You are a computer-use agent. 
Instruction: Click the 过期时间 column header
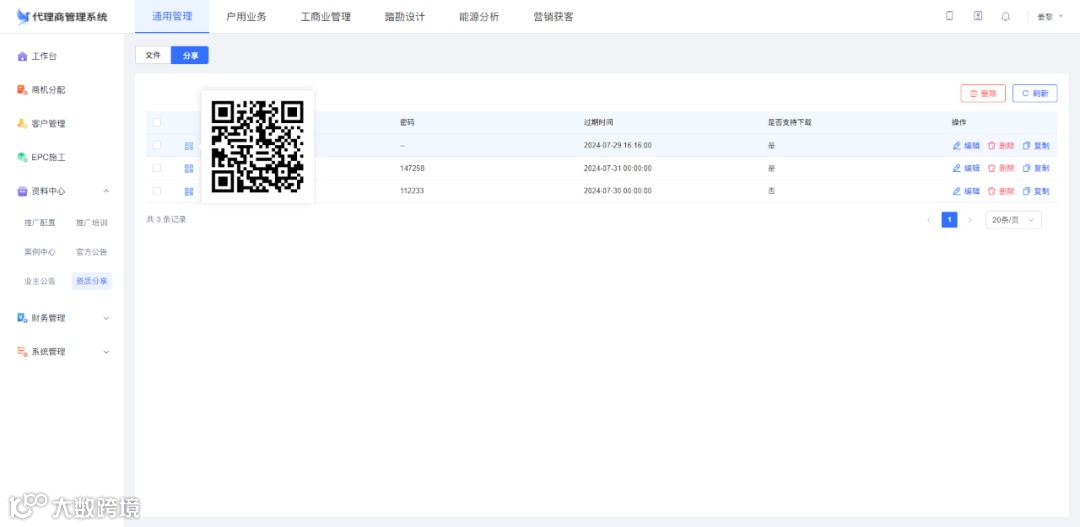point(598,123)
